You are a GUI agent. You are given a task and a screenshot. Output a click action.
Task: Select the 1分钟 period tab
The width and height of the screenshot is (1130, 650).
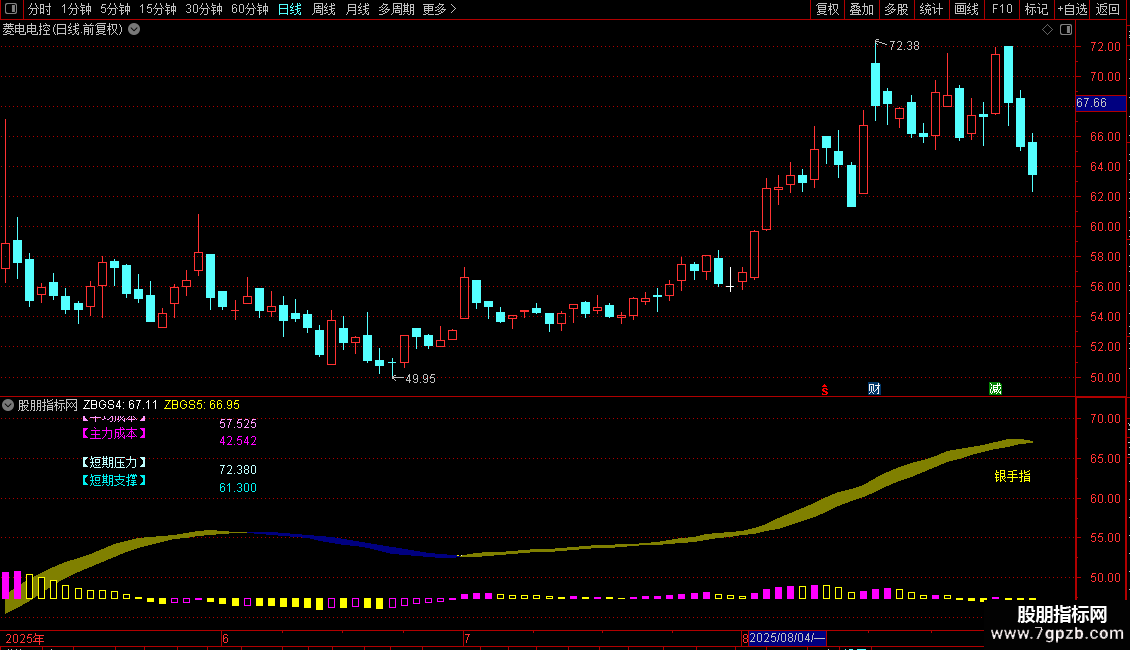tap(76, 9)
